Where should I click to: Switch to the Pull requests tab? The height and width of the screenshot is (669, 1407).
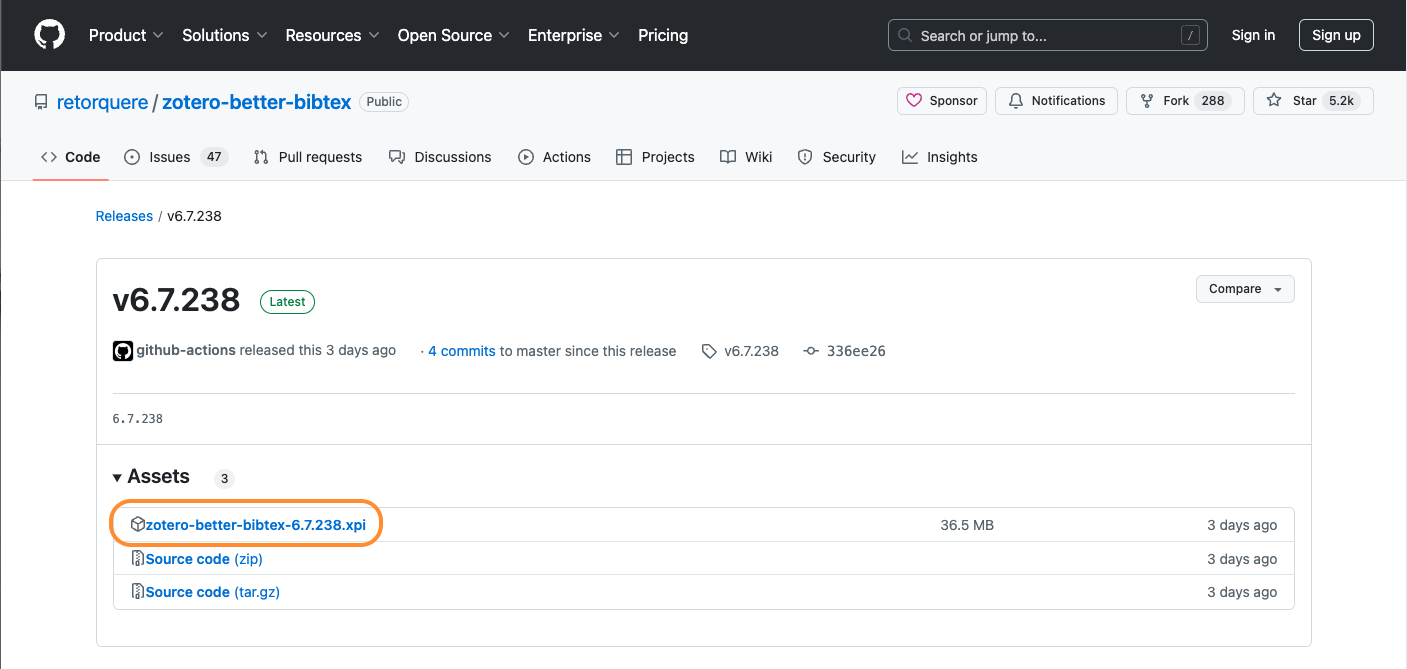click(x=308, y=157)
